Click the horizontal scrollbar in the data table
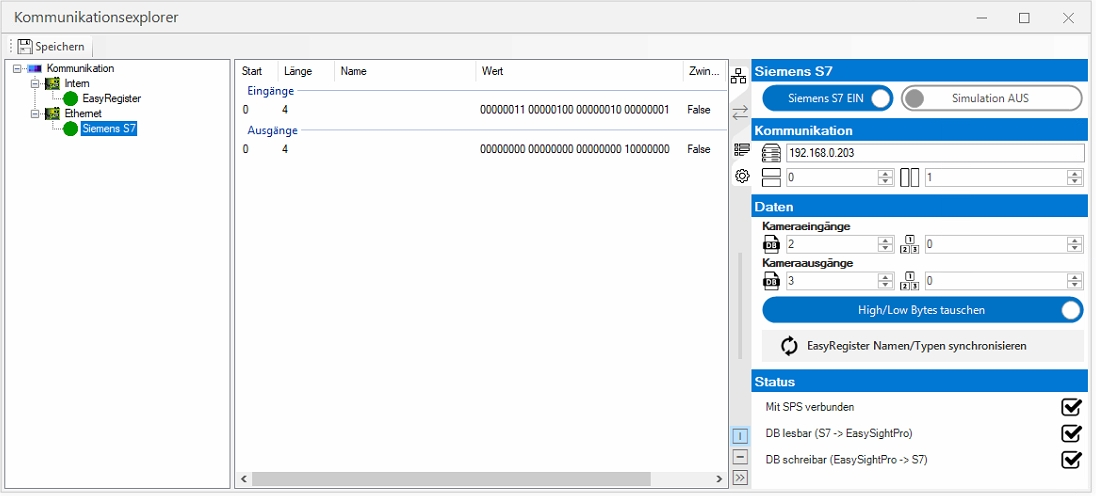 click(x=450, y=480)
